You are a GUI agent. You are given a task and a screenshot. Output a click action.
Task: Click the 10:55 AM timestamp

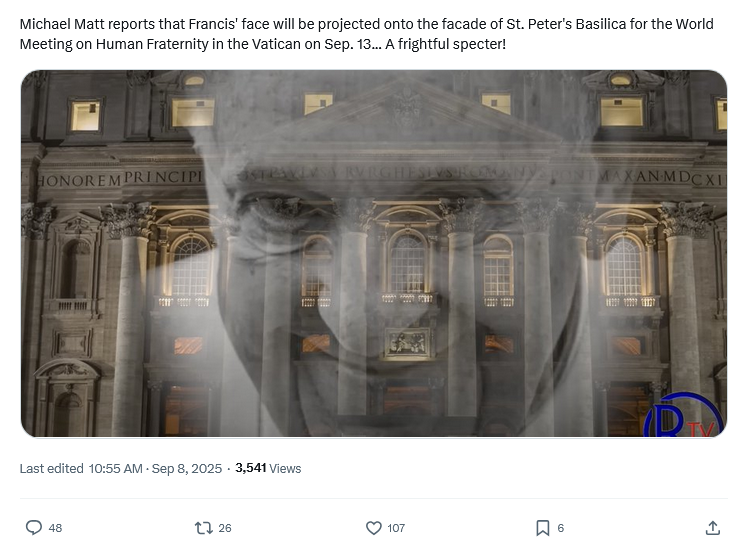click(x=115, y=468)
